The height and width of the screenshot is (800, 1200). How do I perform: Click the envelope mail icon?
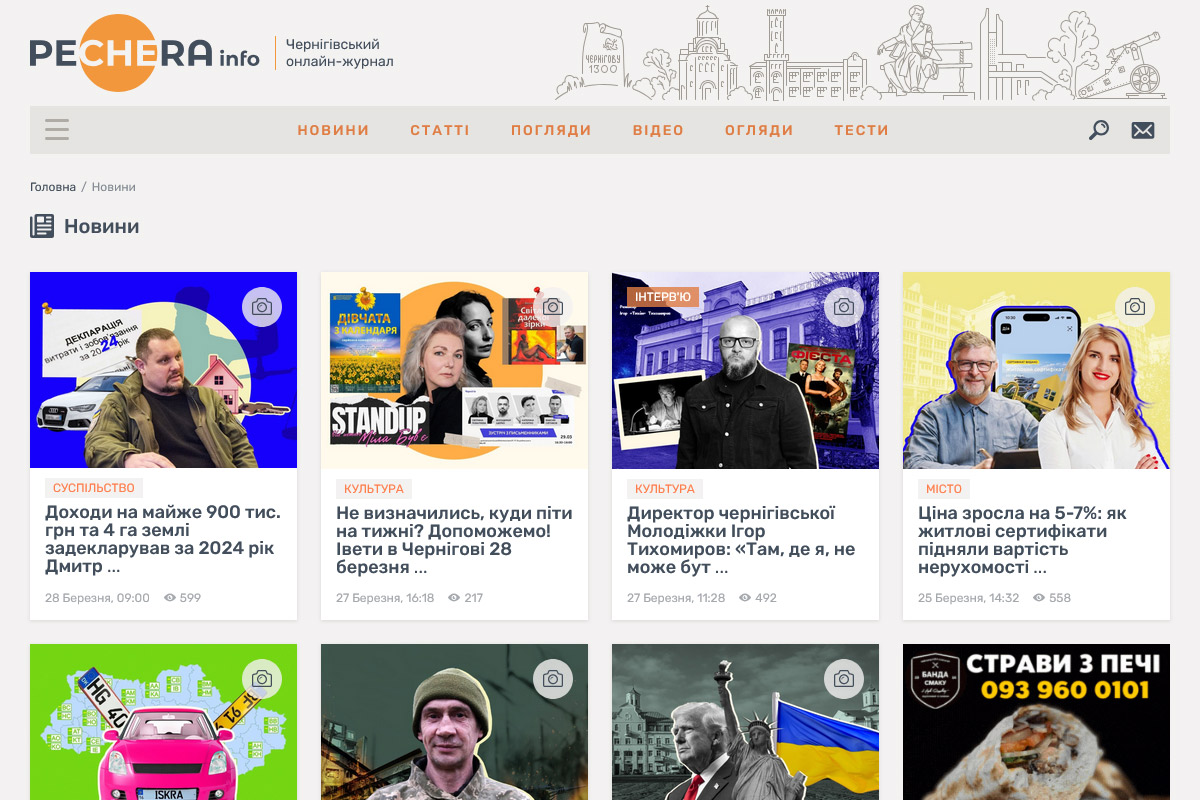point(1142,130)
